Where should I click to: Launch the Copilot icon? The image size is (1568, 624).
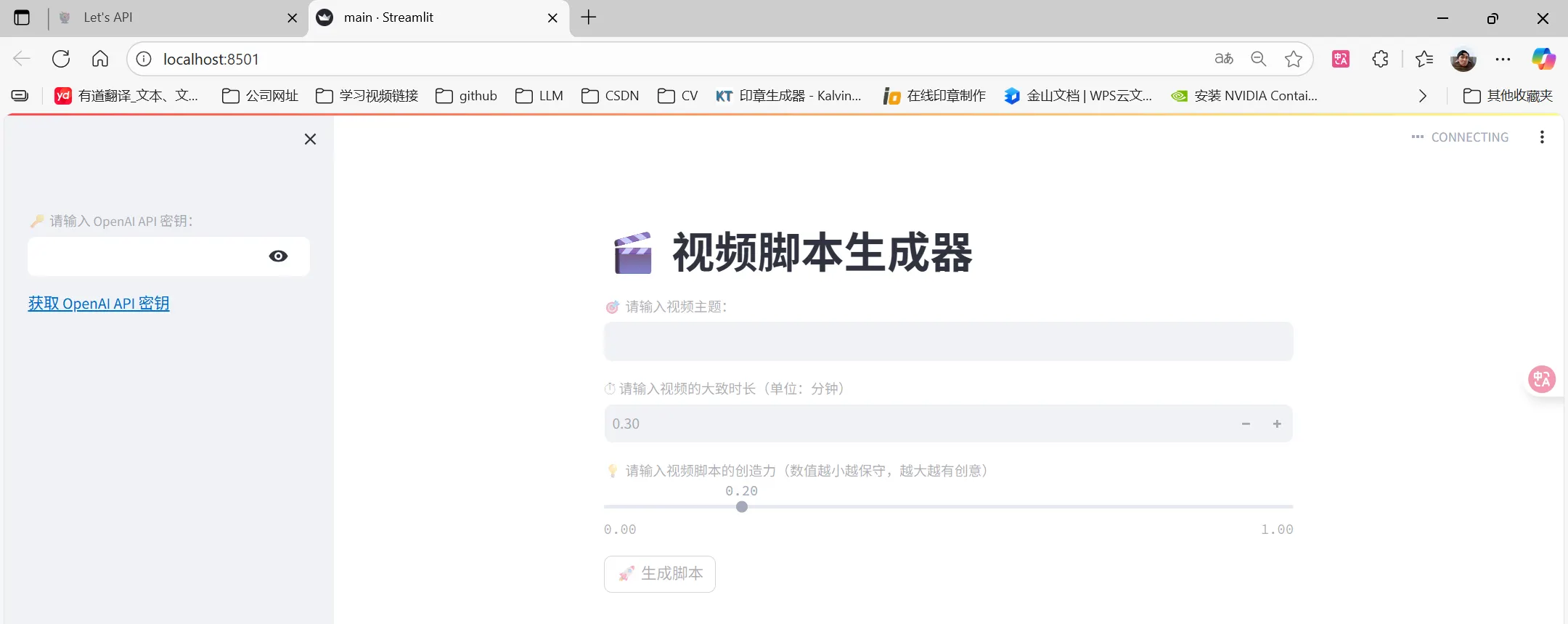click(x=1543, y=59)
